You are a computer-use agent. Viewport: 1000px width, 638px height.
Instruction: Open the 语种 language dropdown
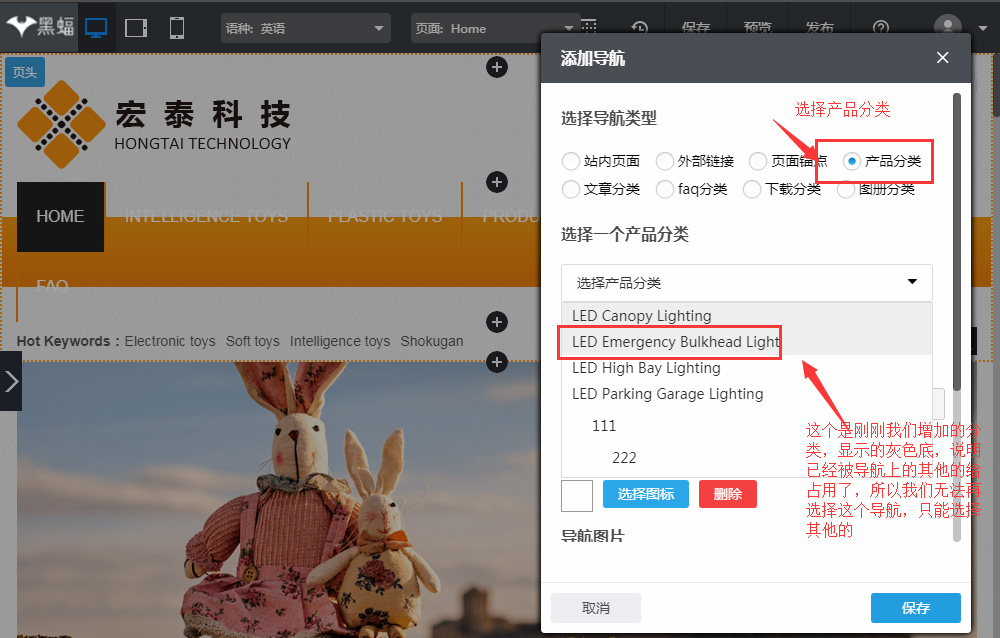[305, 29]
